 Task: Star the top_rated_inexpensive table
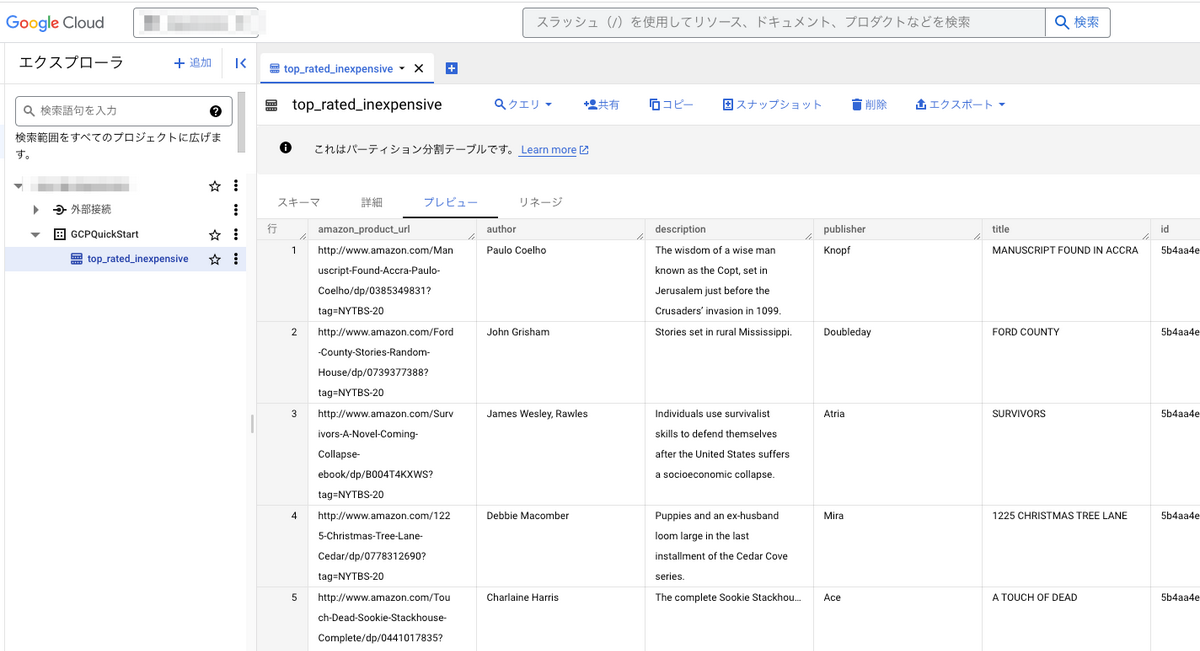click(214, 259)
